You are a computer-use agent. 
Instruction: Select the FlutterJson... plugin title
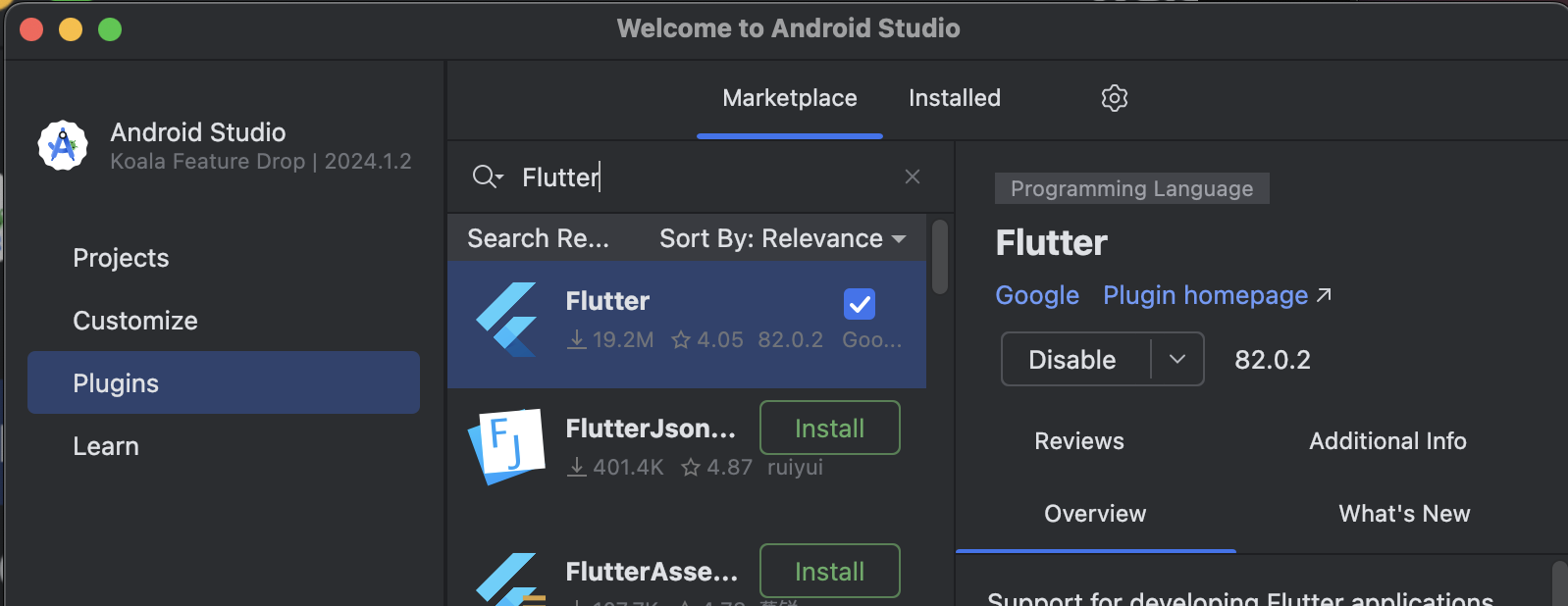click(x=651, y=429)
